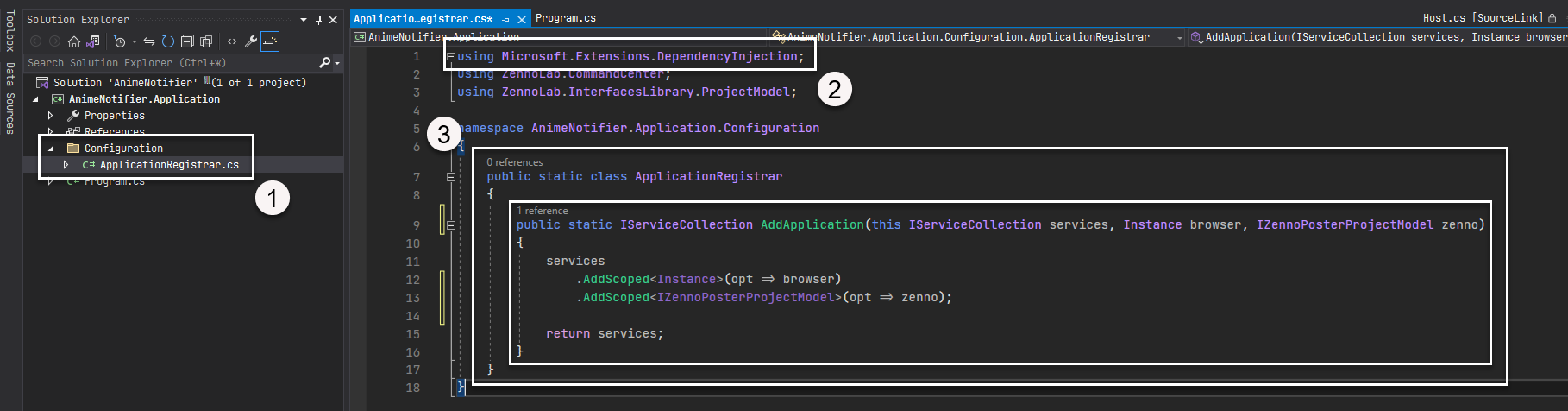Toggle the Preview Selected Items button
Viewport: 1568px width, 411px height.
[x=270, y=41]
